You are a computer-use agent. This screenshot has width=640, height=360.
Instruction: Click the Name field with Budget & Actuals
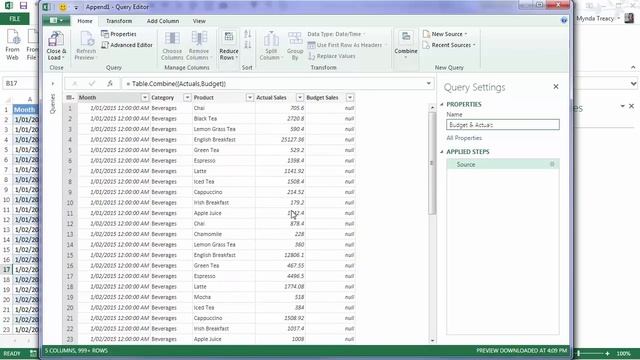[502, 125]
